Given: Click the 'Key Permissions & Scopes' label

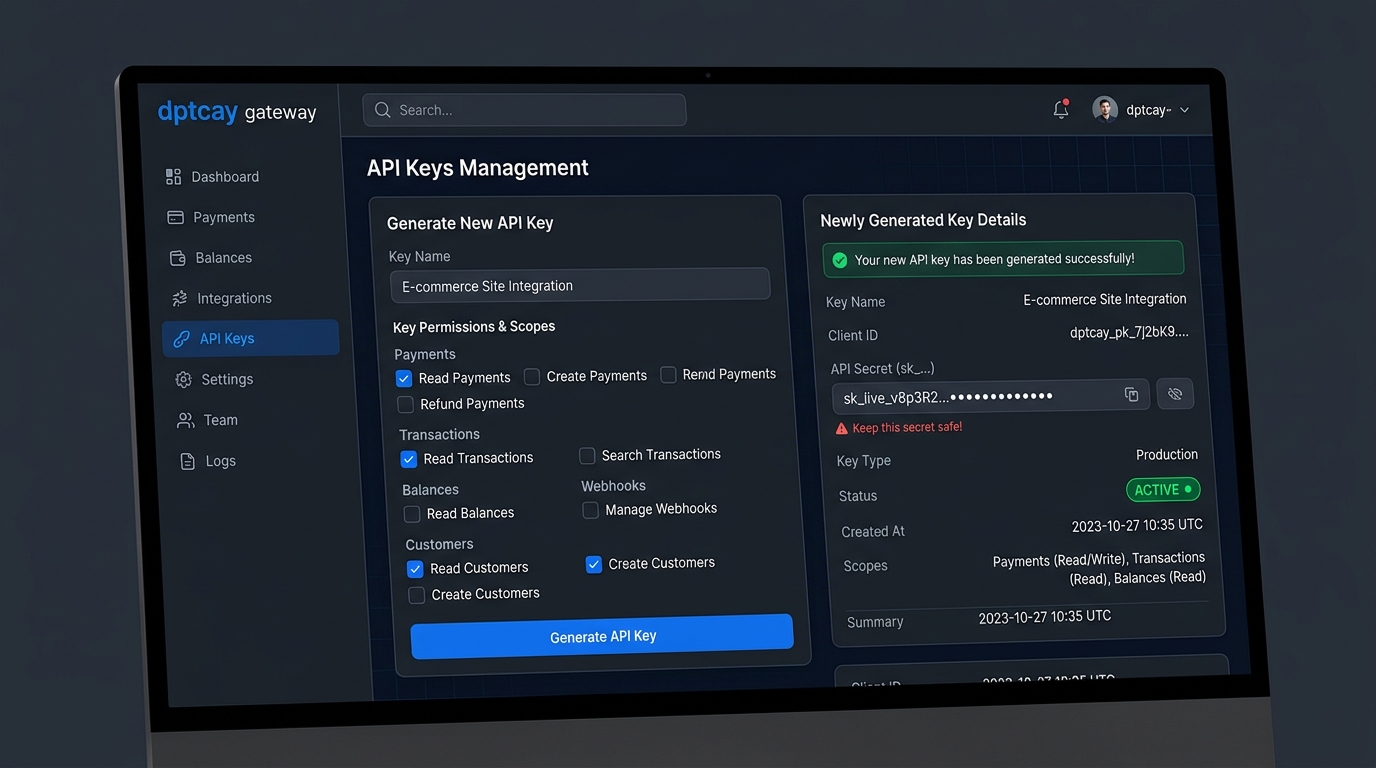Looking at the screenshot, I should (x=474, y=327).
